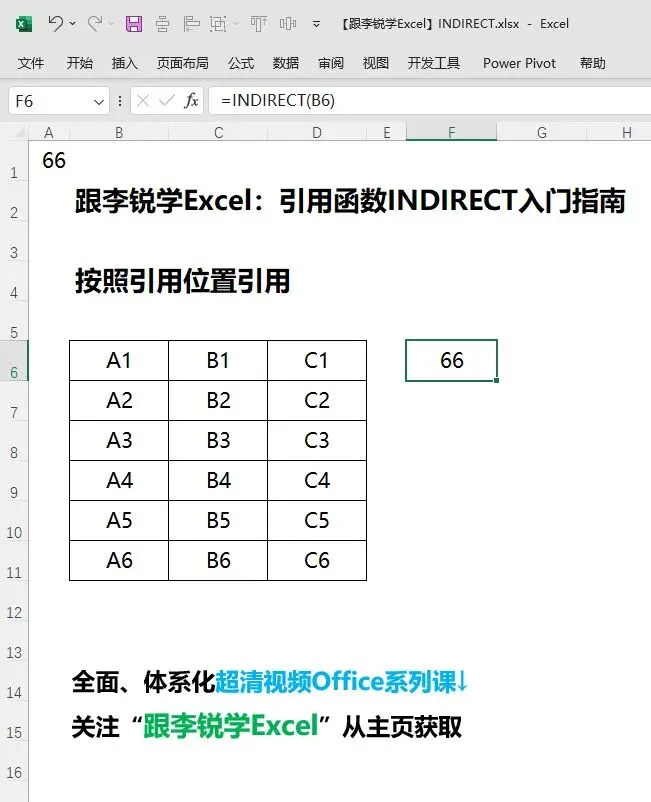This screenshot has height=802, width=651.
Task: Select the table cell A1
Action: point(119,361)
